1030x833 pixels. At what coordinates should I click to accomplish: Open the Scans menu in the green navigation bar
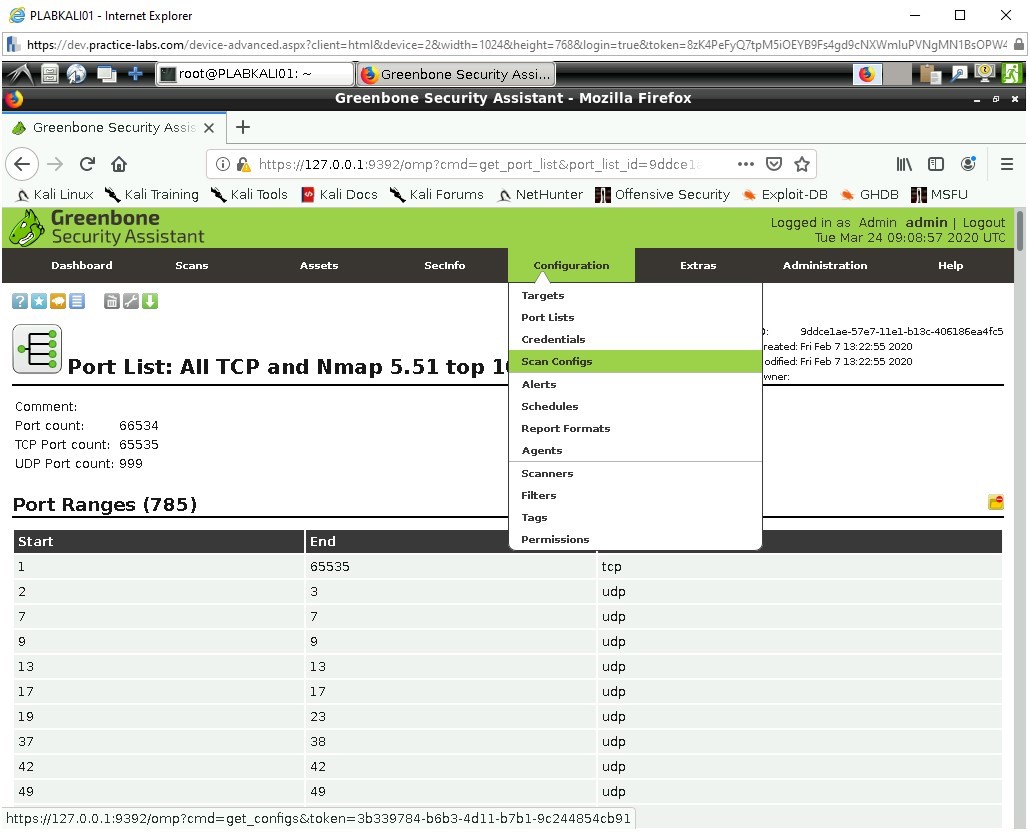(191, 265)
